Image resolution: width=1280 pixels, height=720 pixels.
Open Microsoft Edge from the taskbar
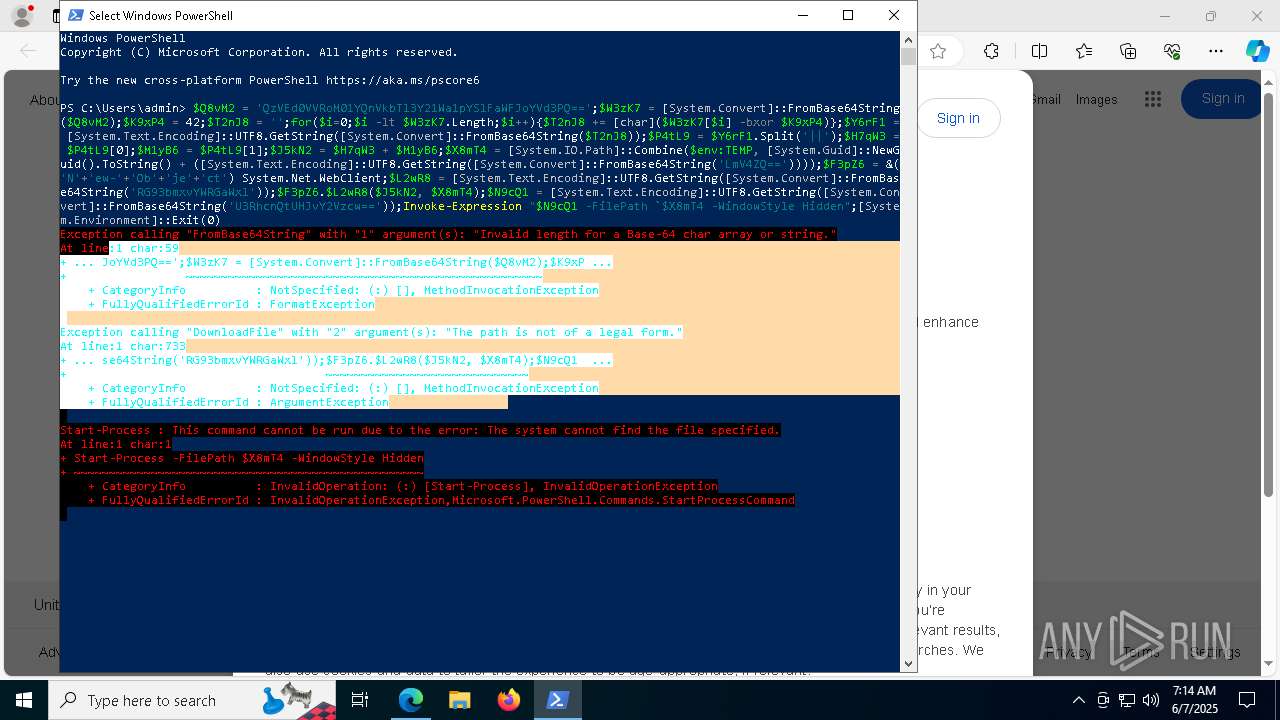tap(411, 700)
